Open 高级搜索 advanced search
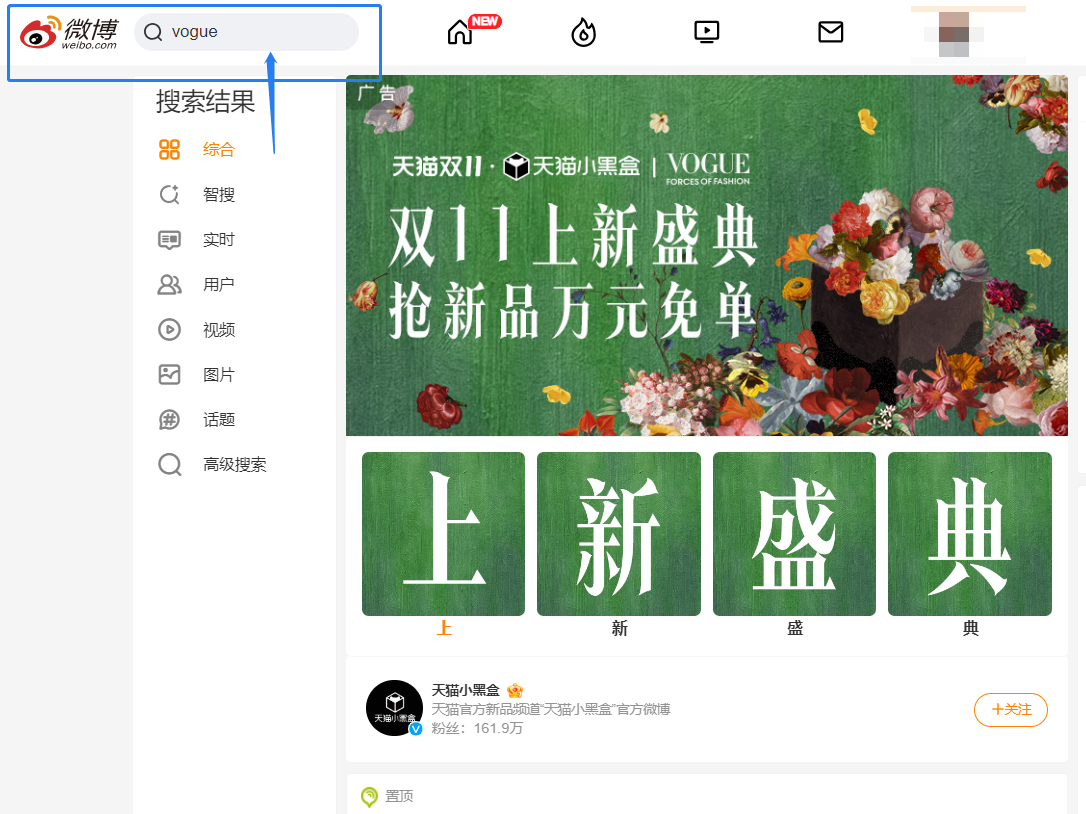 tap(235, 465)
